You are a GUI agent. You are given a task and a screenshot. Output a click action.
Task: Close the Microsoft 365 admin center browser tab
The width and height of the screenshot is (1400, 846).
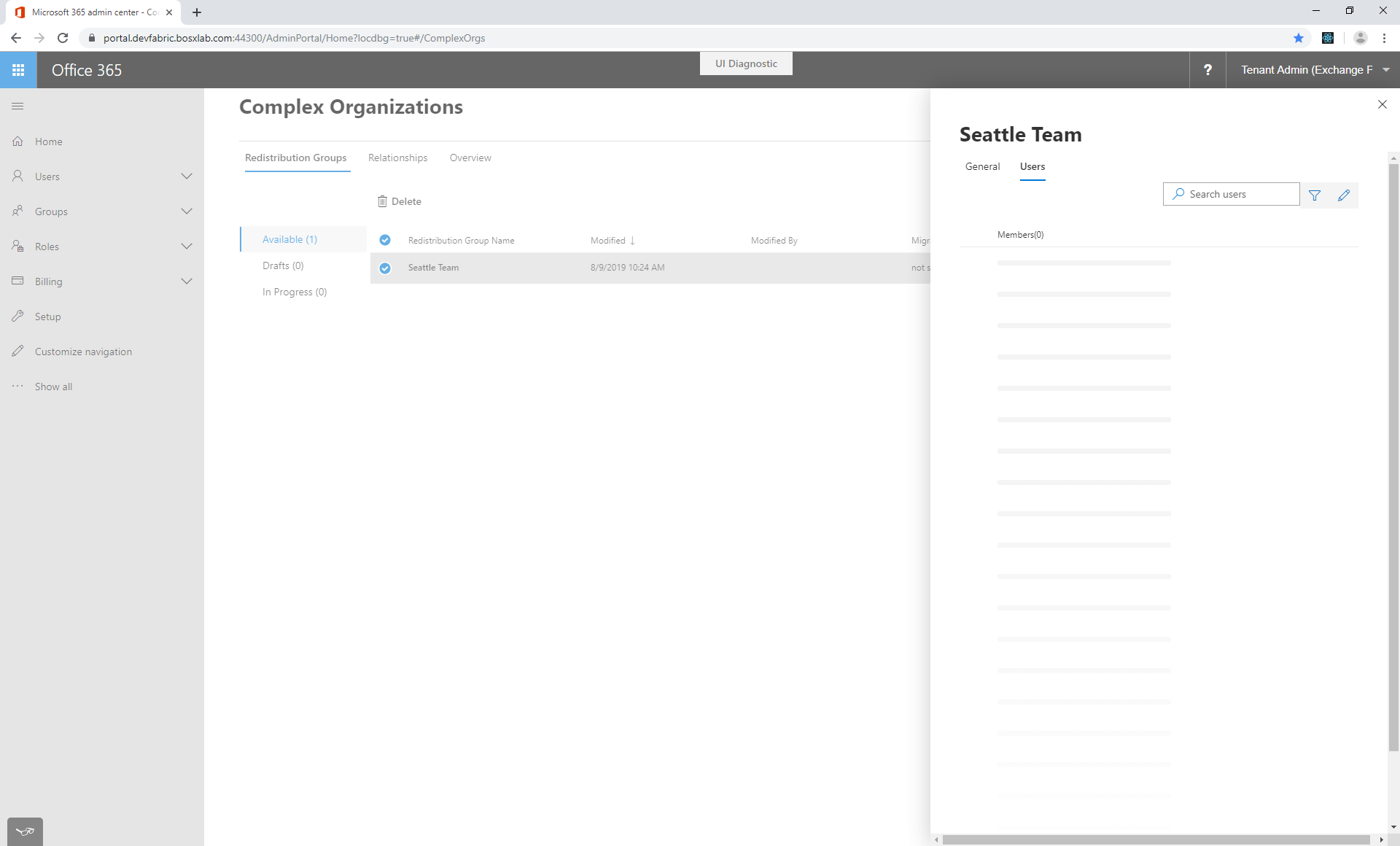(x=169, y=12)
